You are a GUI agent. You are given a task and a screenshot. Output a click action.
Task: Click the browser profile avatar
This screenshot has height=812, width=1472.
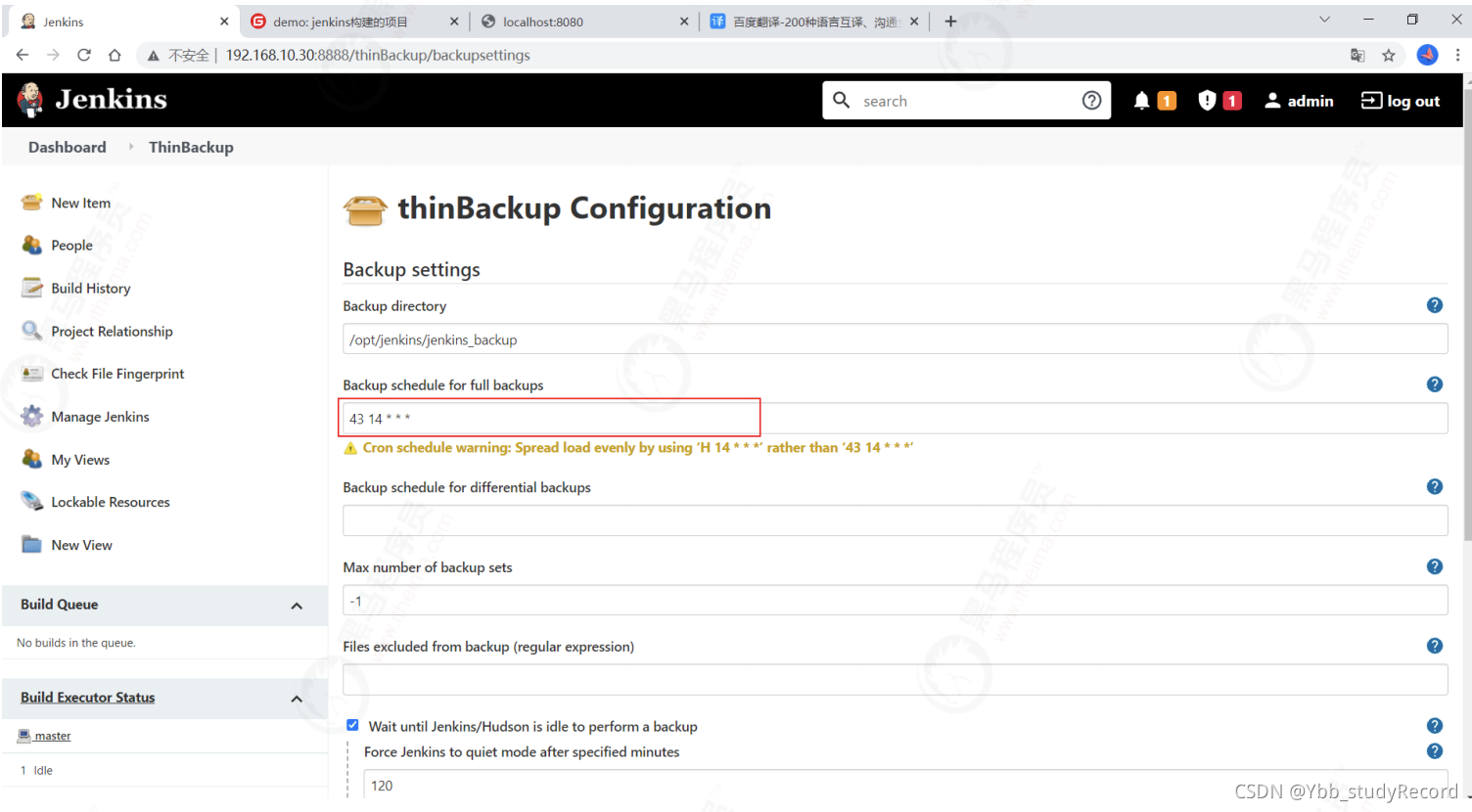point(1427,55)
